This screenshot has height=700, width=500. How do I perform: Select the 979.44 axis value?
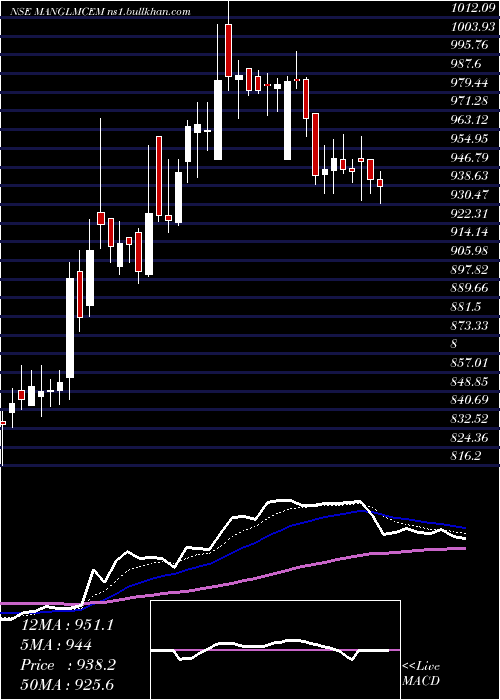(x=471, y=83)
